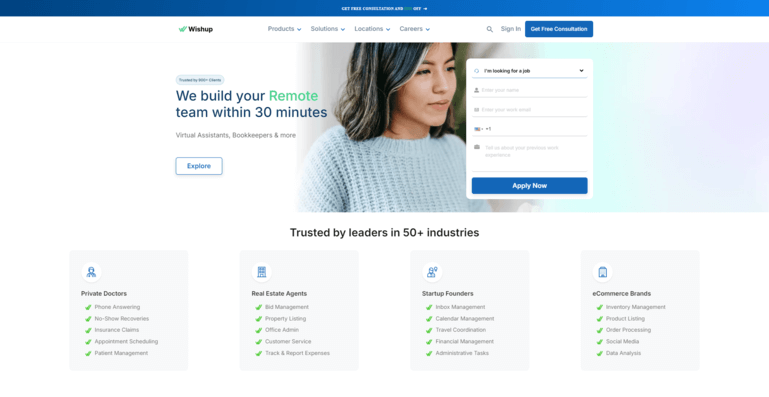Click the eCommerce Brands heading

pos(621,293)
